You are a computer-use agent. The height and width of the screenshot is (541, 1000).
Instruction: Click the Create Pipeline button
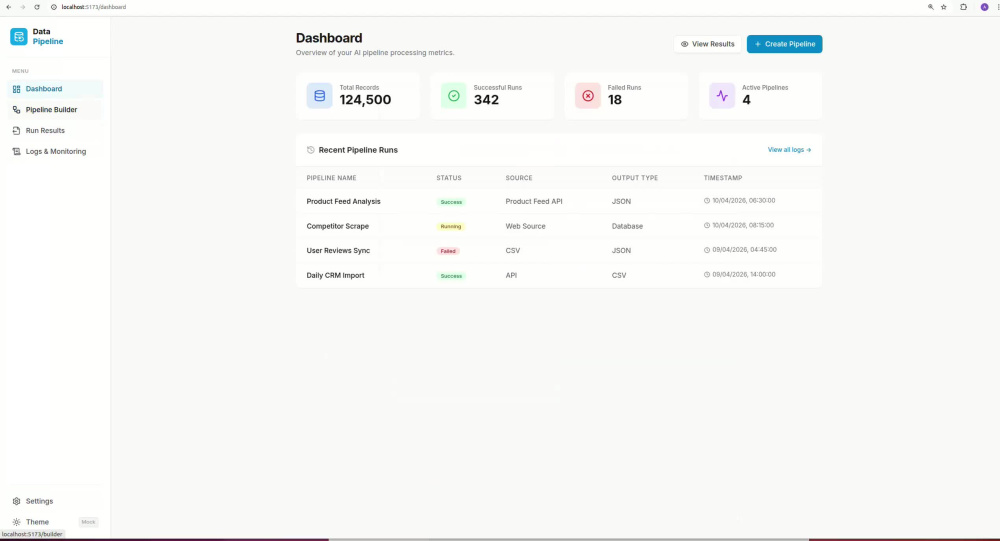tap(784, 44)
